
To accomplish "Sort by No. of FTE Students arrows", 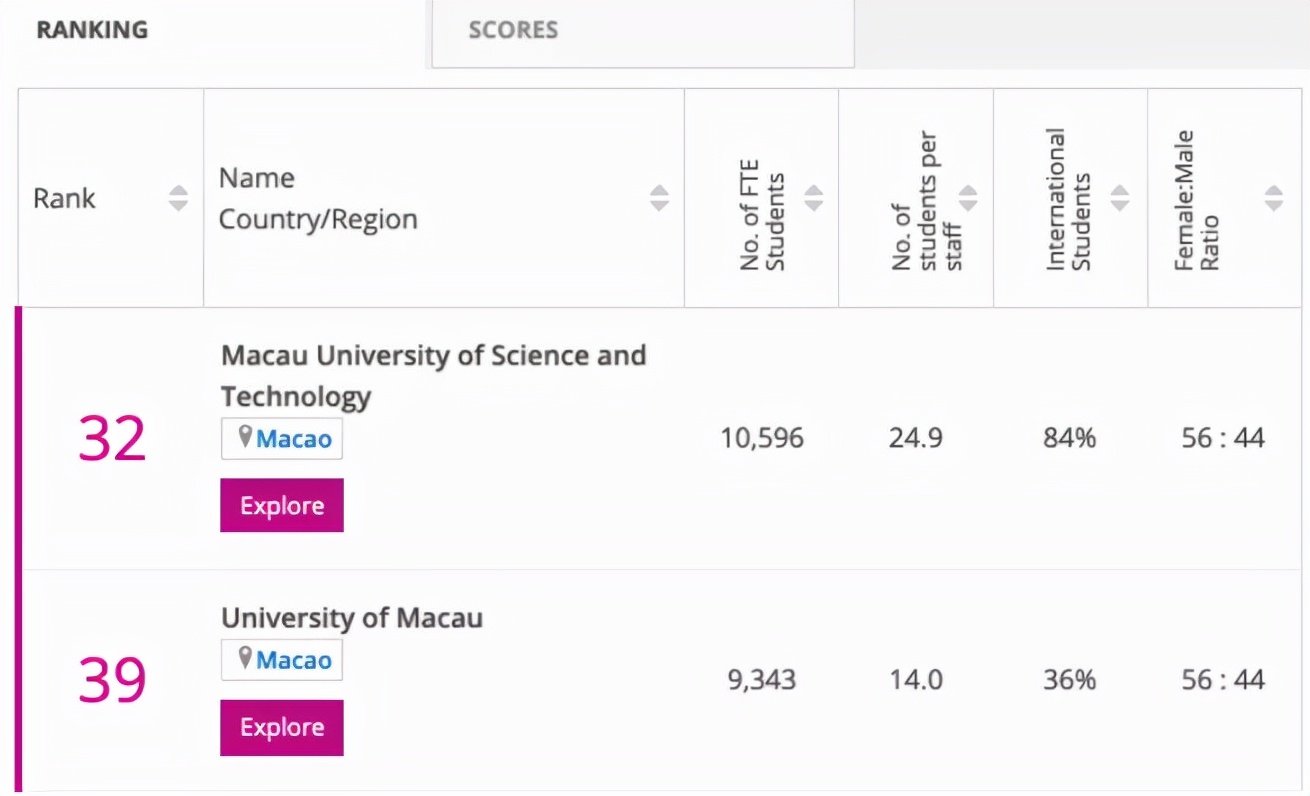I will [x=814, y=198].
